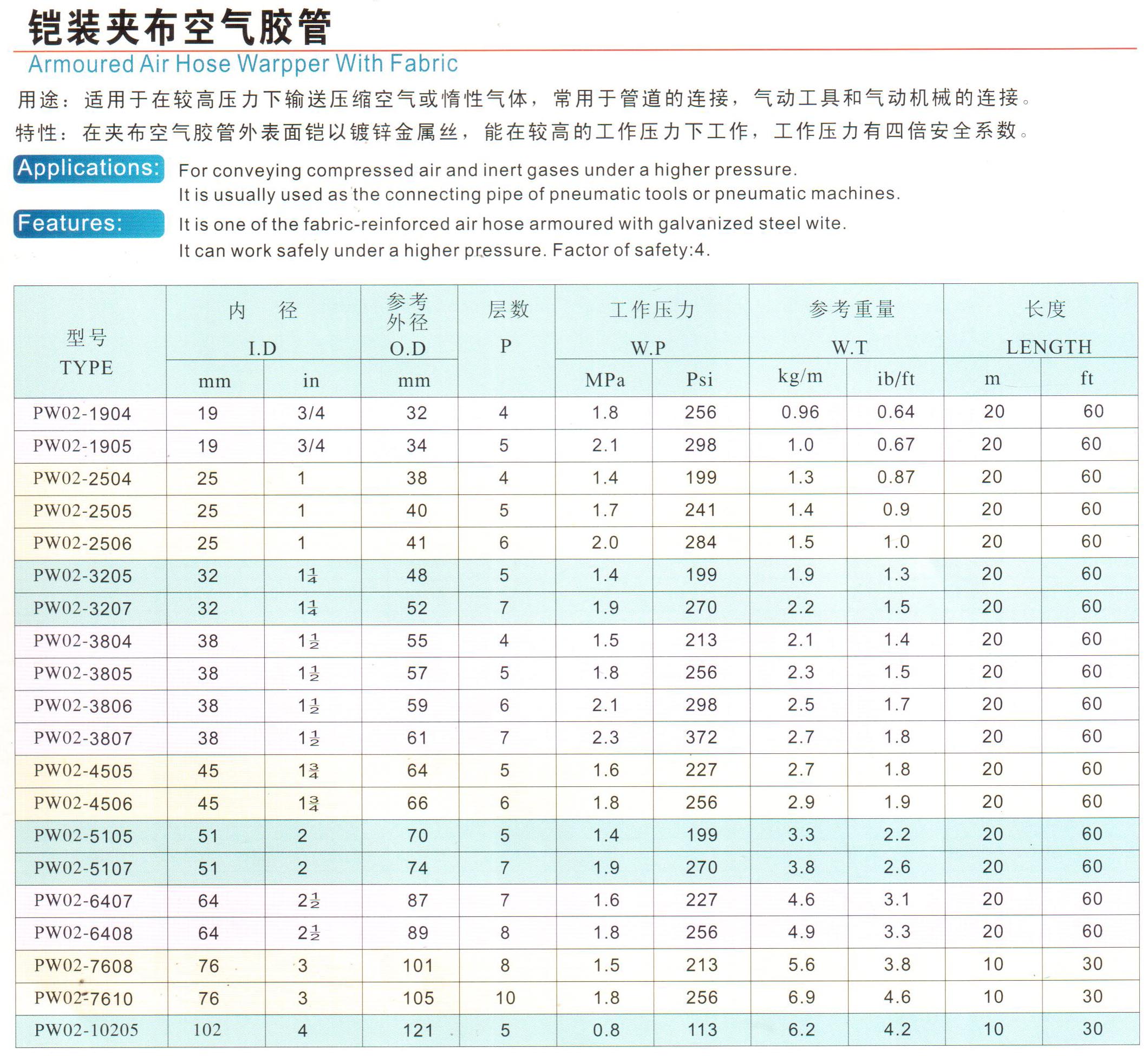Click the 102 mm inner diameter value
The image size is (1148, 1056).
(207, 1031)
